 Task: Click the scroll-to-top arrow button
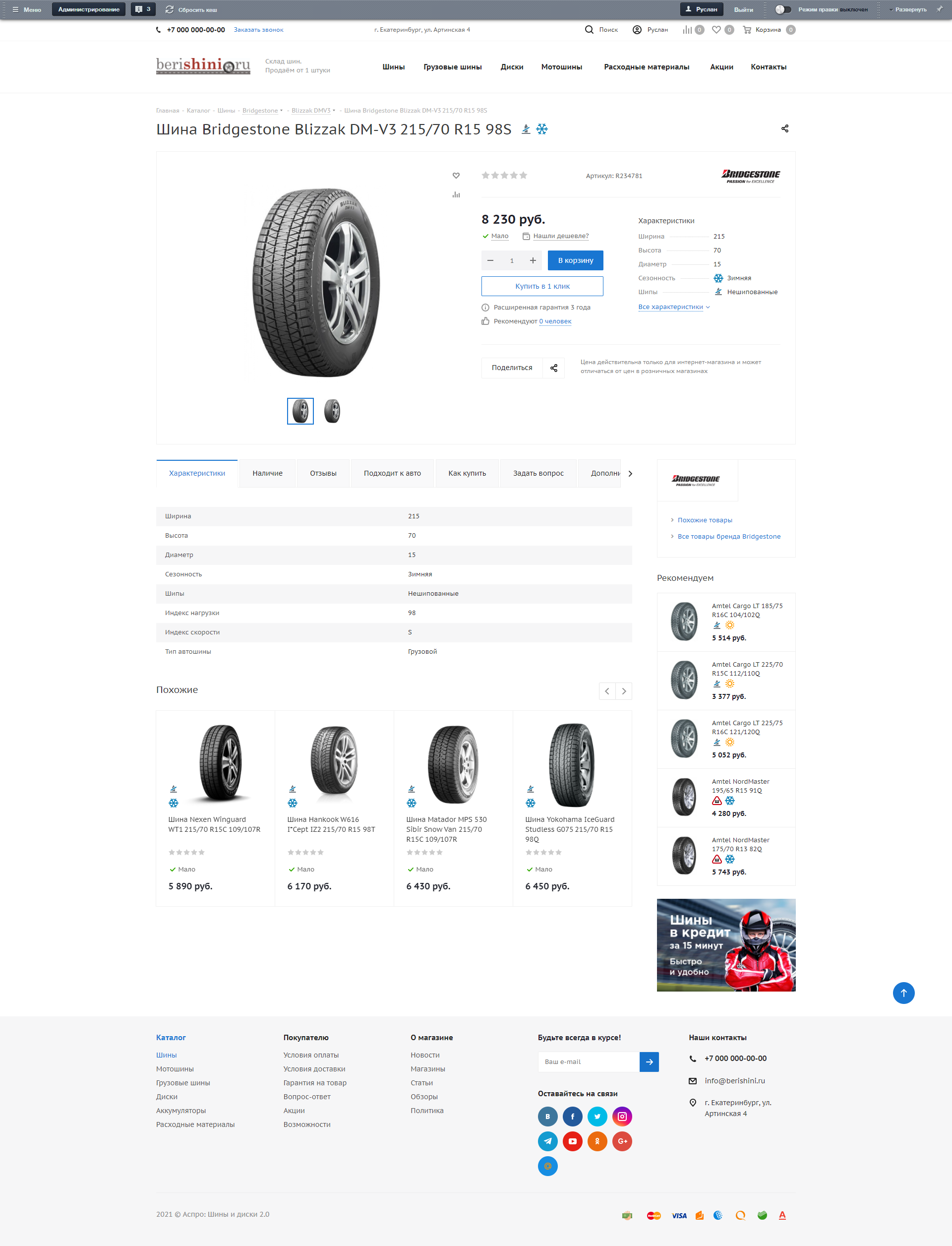[x=903, y=993]
